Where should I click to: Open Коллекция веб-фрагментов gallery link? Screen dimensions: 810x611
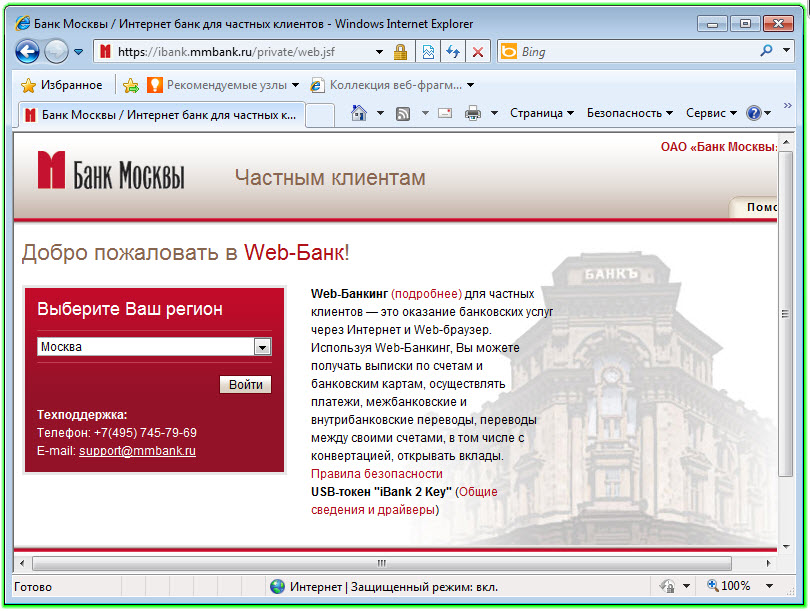point(392,85)
